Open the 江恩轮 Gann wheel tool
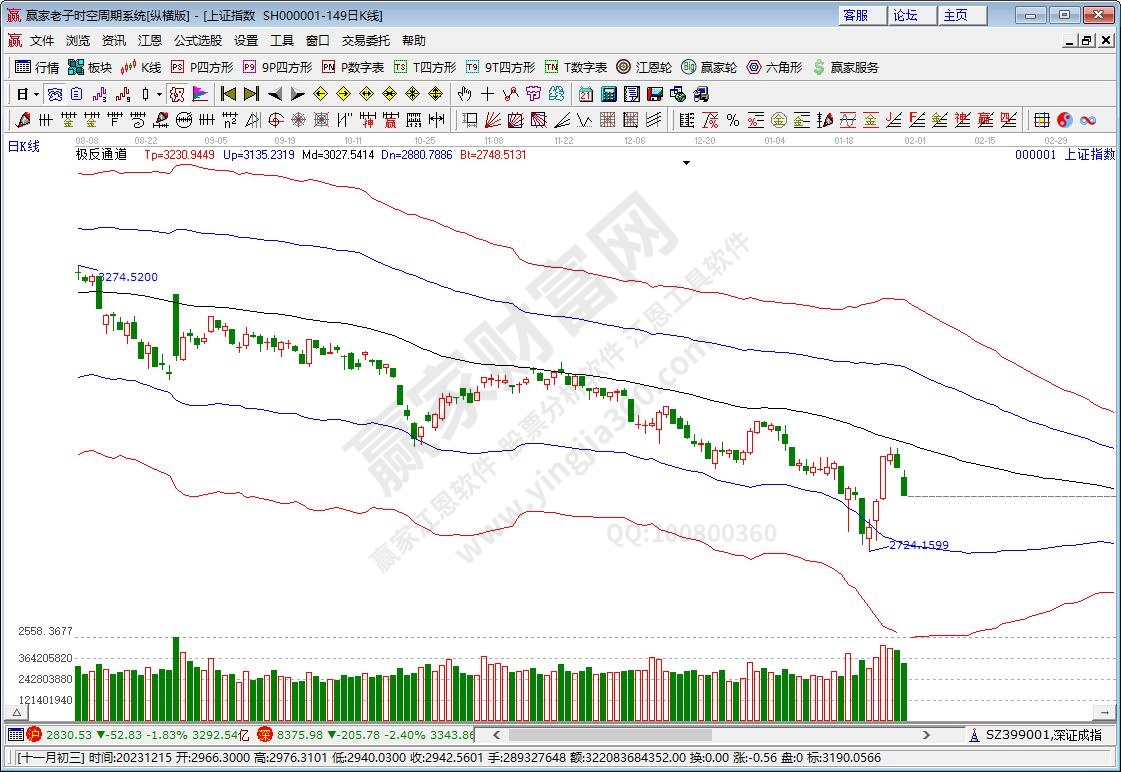1121x772 pixels. coord(648,67)
